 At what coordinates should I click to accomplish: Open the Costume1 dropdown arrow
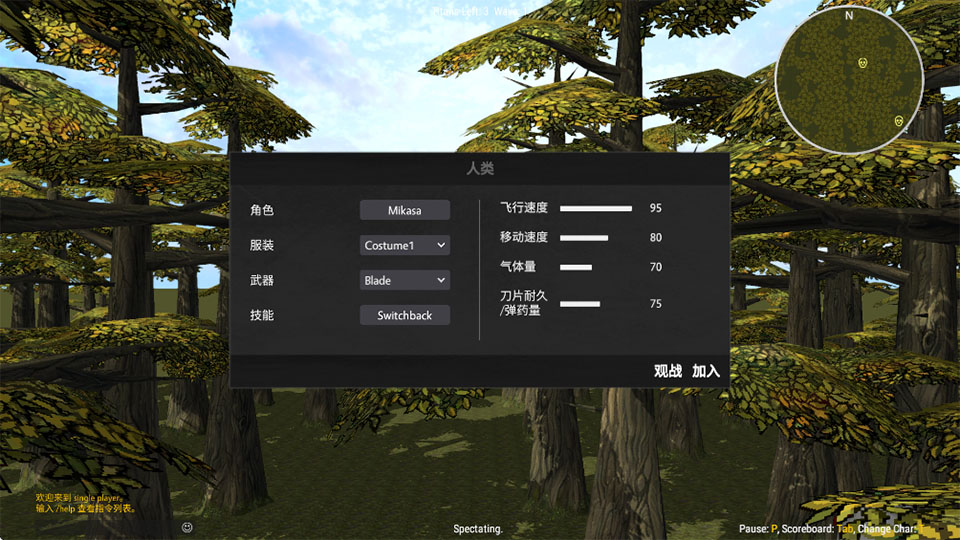pos(441,245)
